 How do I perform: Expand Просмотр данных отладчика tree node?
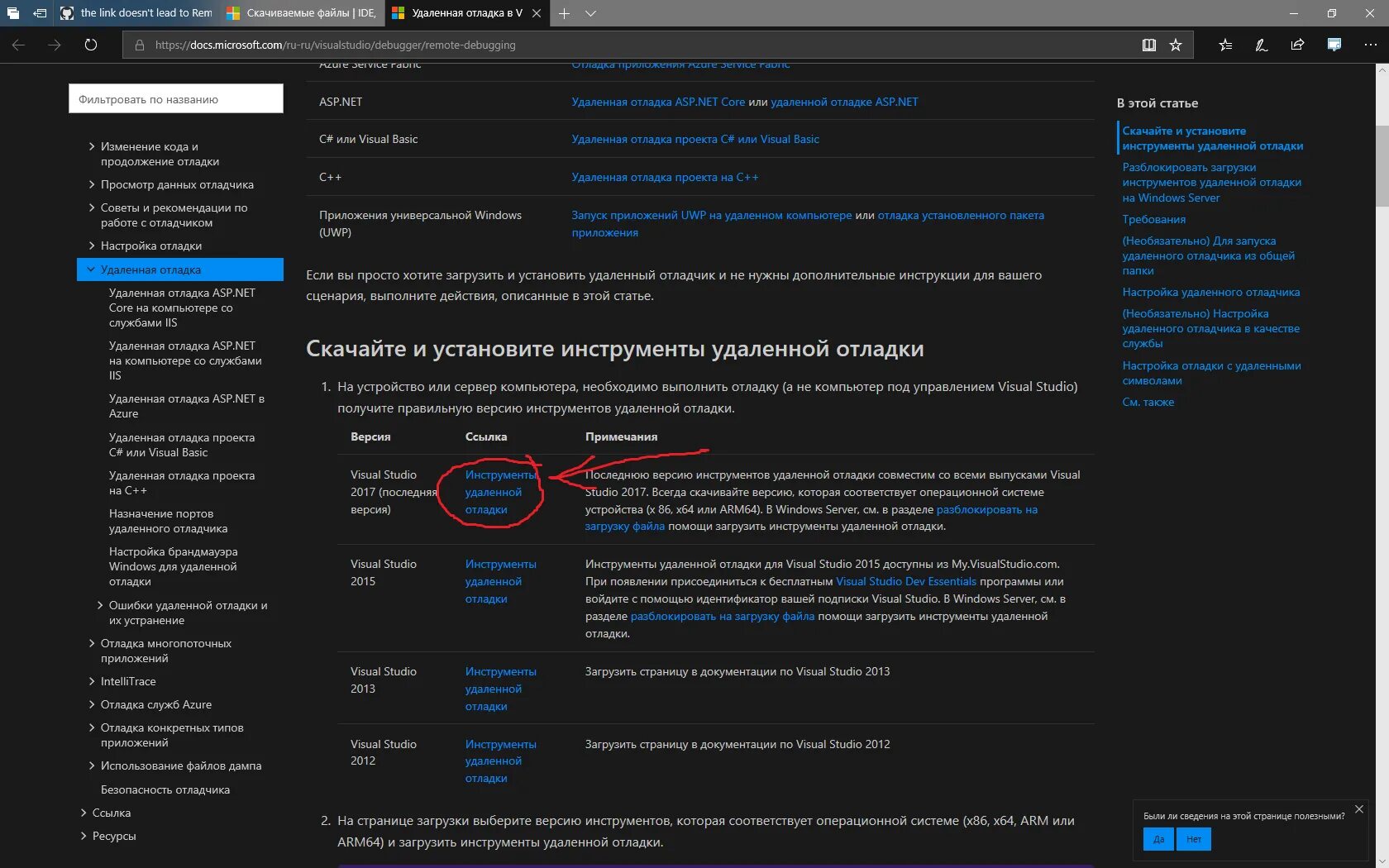[92, 184]
